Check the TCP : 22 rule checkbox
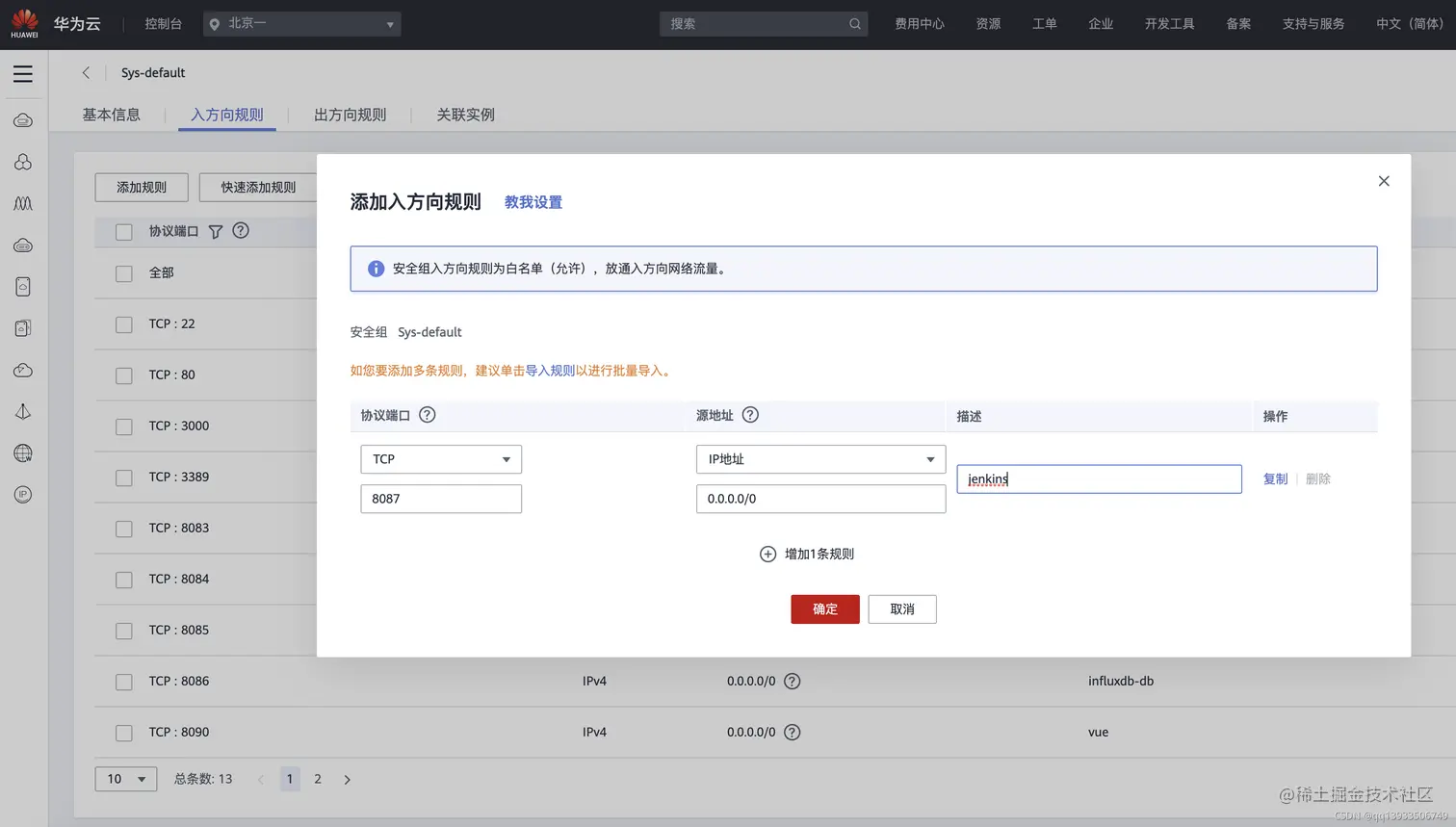Screen dimensions: 1456x827 (x=123, y=324)
